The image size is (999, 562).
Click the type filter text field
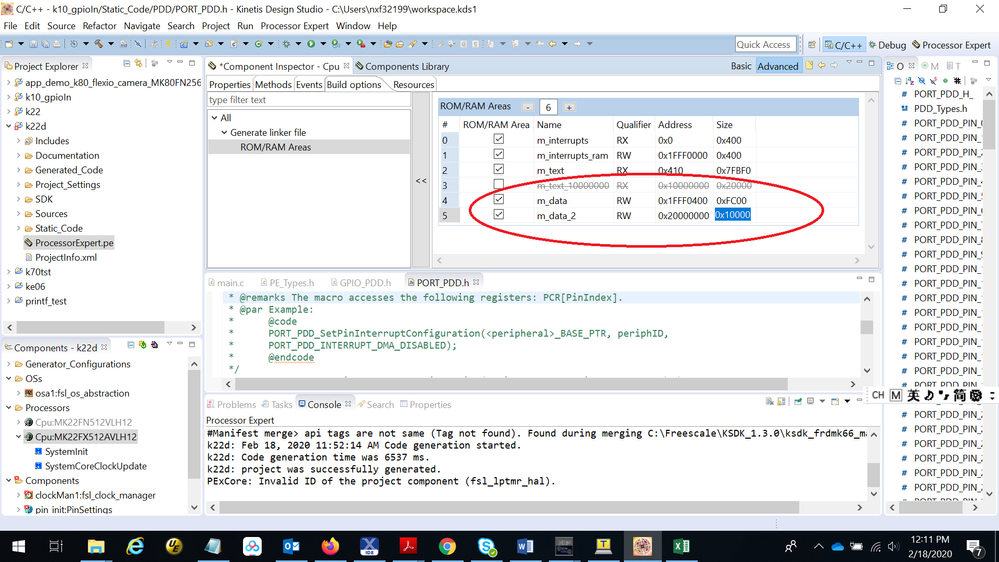pyautogui.click(x=309, y=100)
